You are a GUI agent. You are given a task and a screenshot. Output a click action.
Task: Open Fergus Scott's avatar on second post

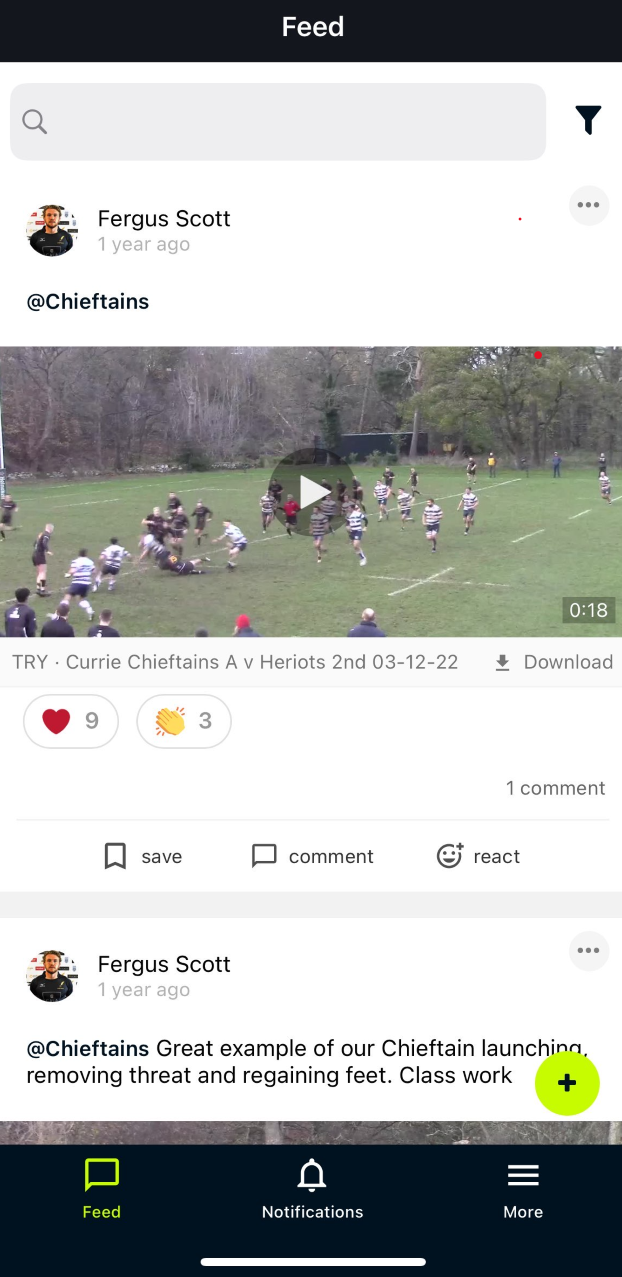click(x=52, y=976)
